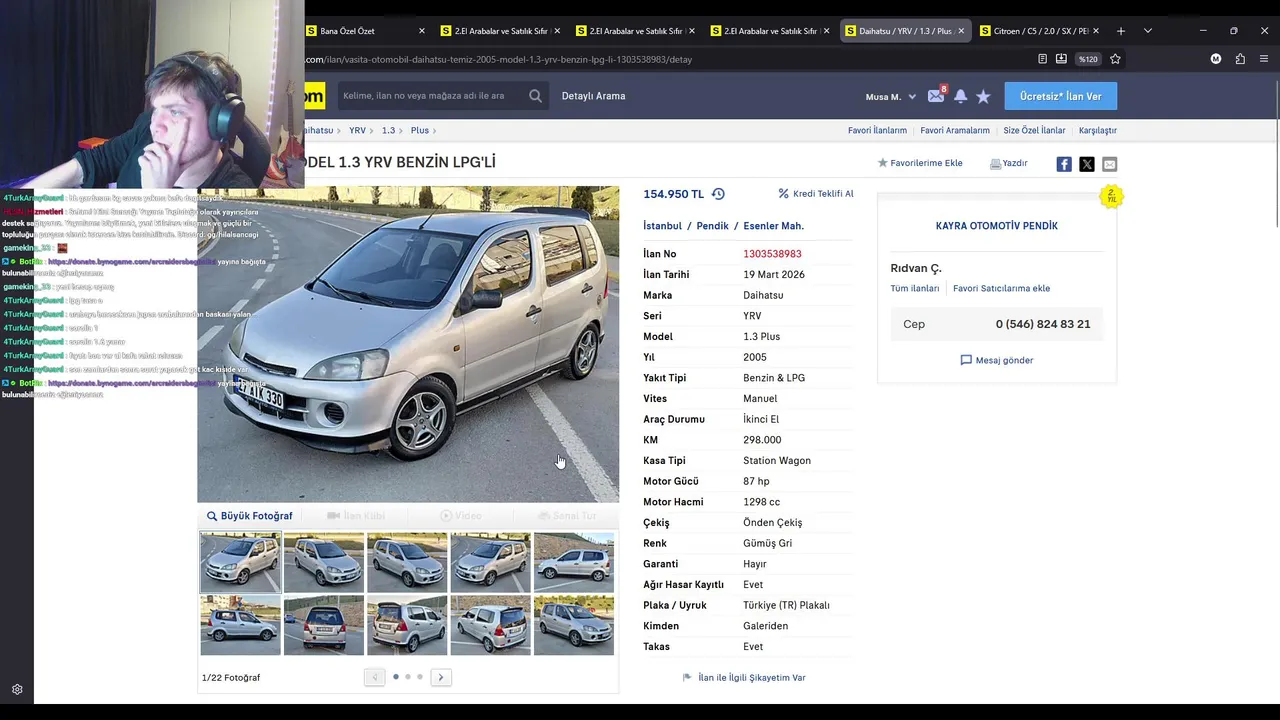Open Favori İlanlarım menu link
Screen dimensions: 1280x720
click(877, 130)
